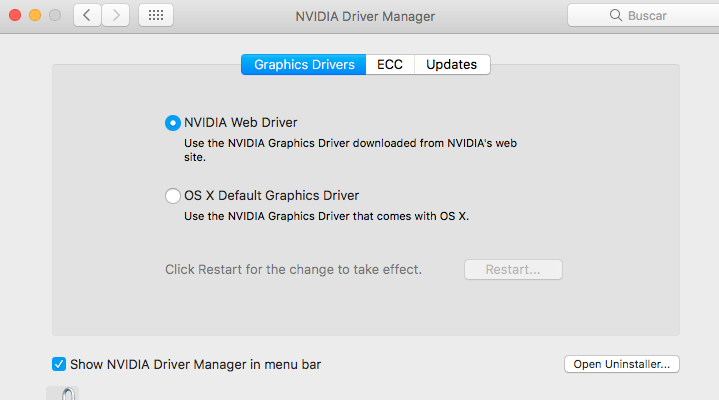The width and height of the screenshot is (719, 400).
Task: Select the NVIDIA Web Driver option
Action: click(173, 123)
